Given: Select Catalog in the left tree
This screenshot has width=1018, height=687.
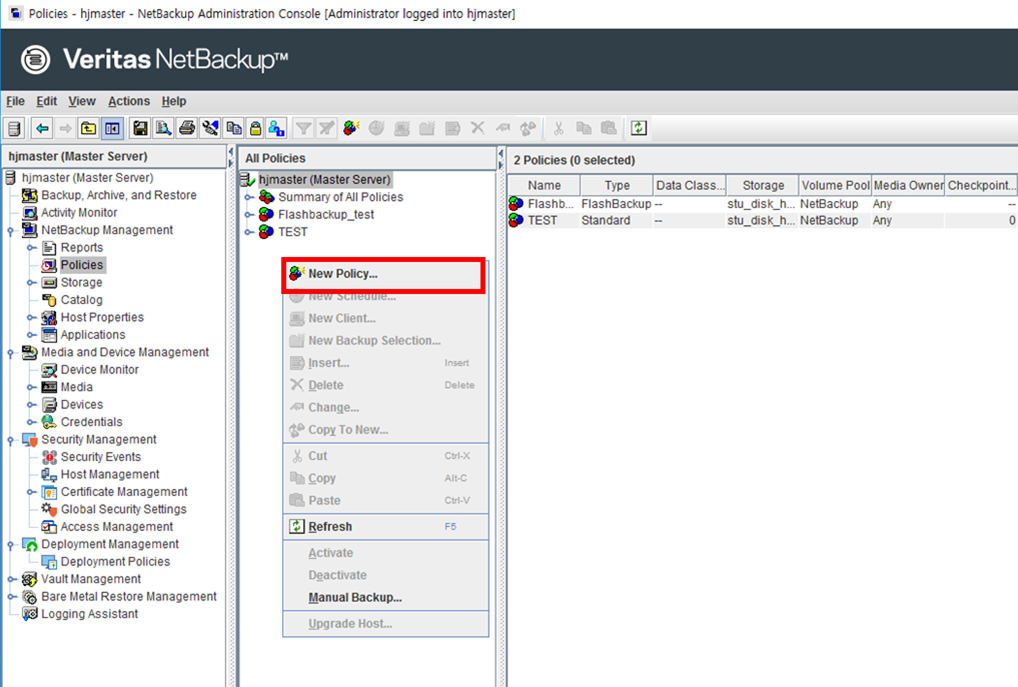Looking at the screenshot, I should (x=81, y=300).
